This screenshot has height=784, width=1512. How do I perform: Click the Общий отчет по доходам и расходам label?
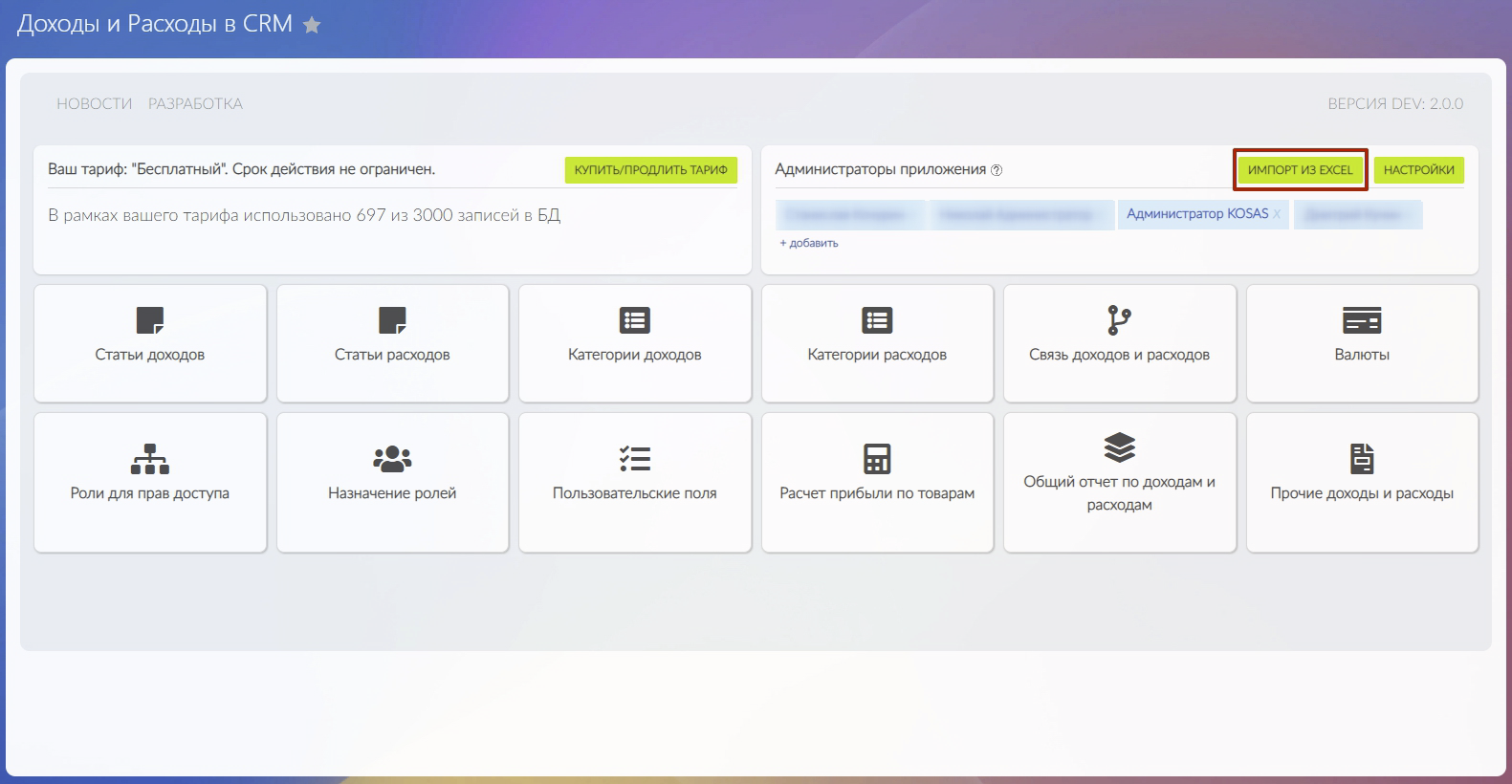point(1119,493)
